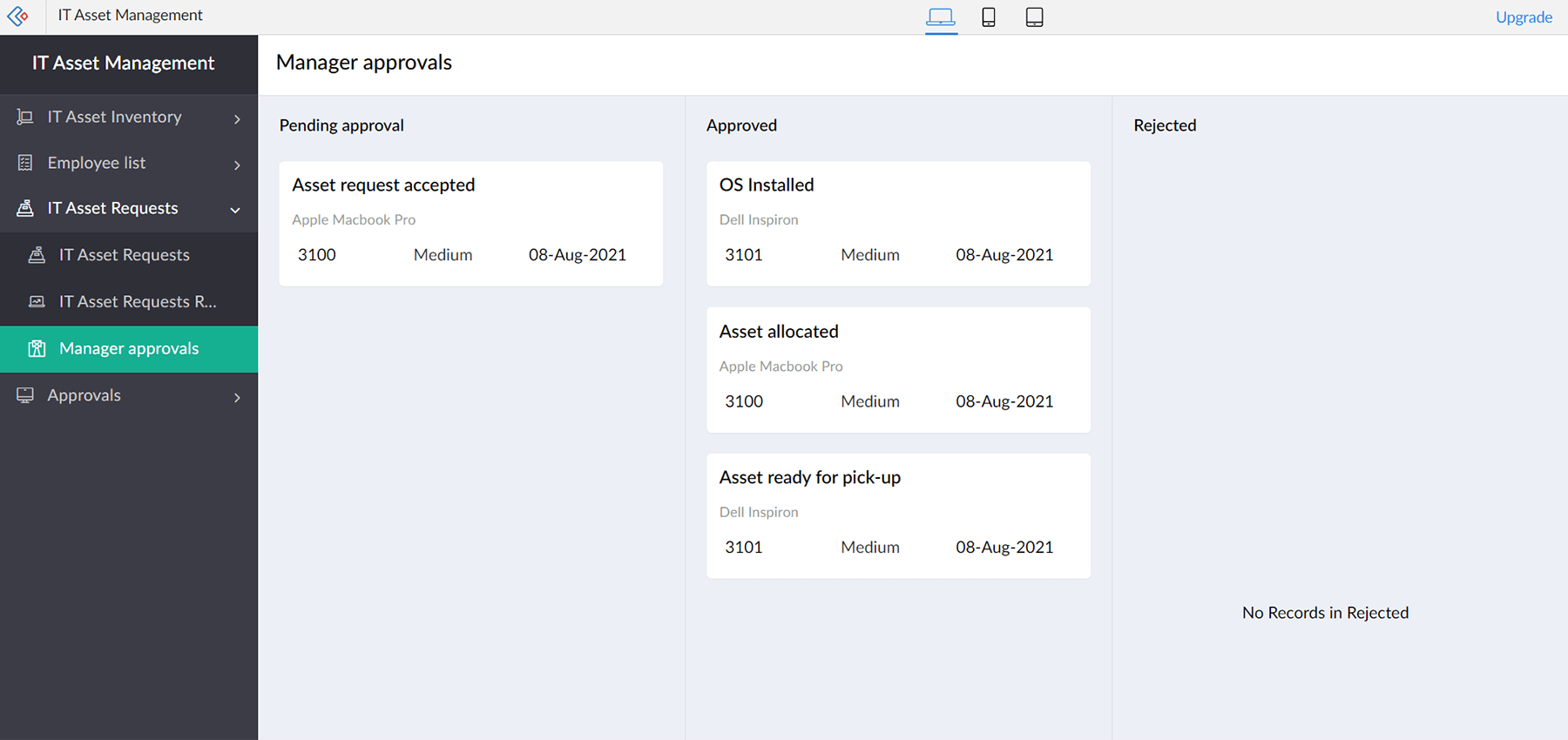Click IT Asset Inventory sidebar icon
This screenshot has width=1568, height=740.
(25, 117)
